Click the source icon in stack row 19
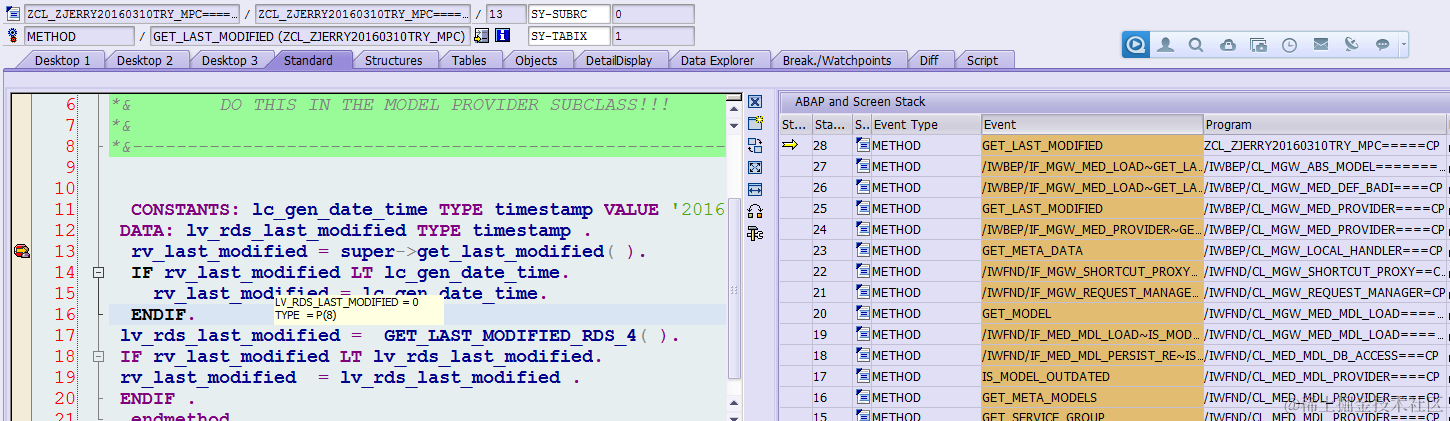Screen dimensions: 1450x421 (862, 334)
